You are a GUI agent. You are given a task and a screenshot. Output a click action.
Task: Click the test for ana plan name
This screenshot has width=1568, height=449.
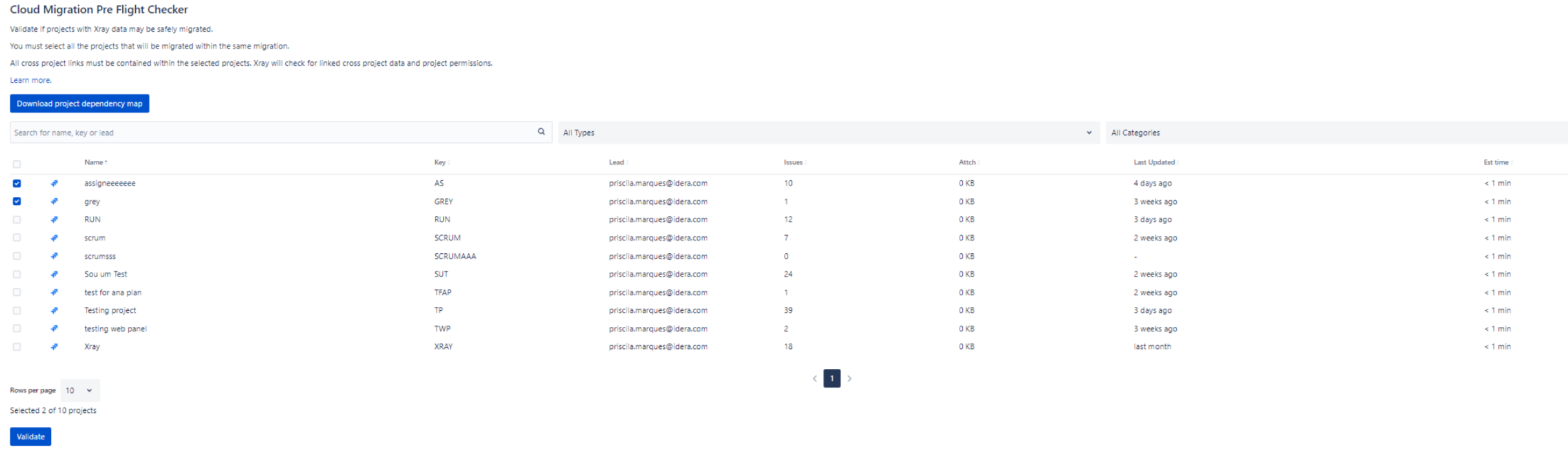point(113,292)
